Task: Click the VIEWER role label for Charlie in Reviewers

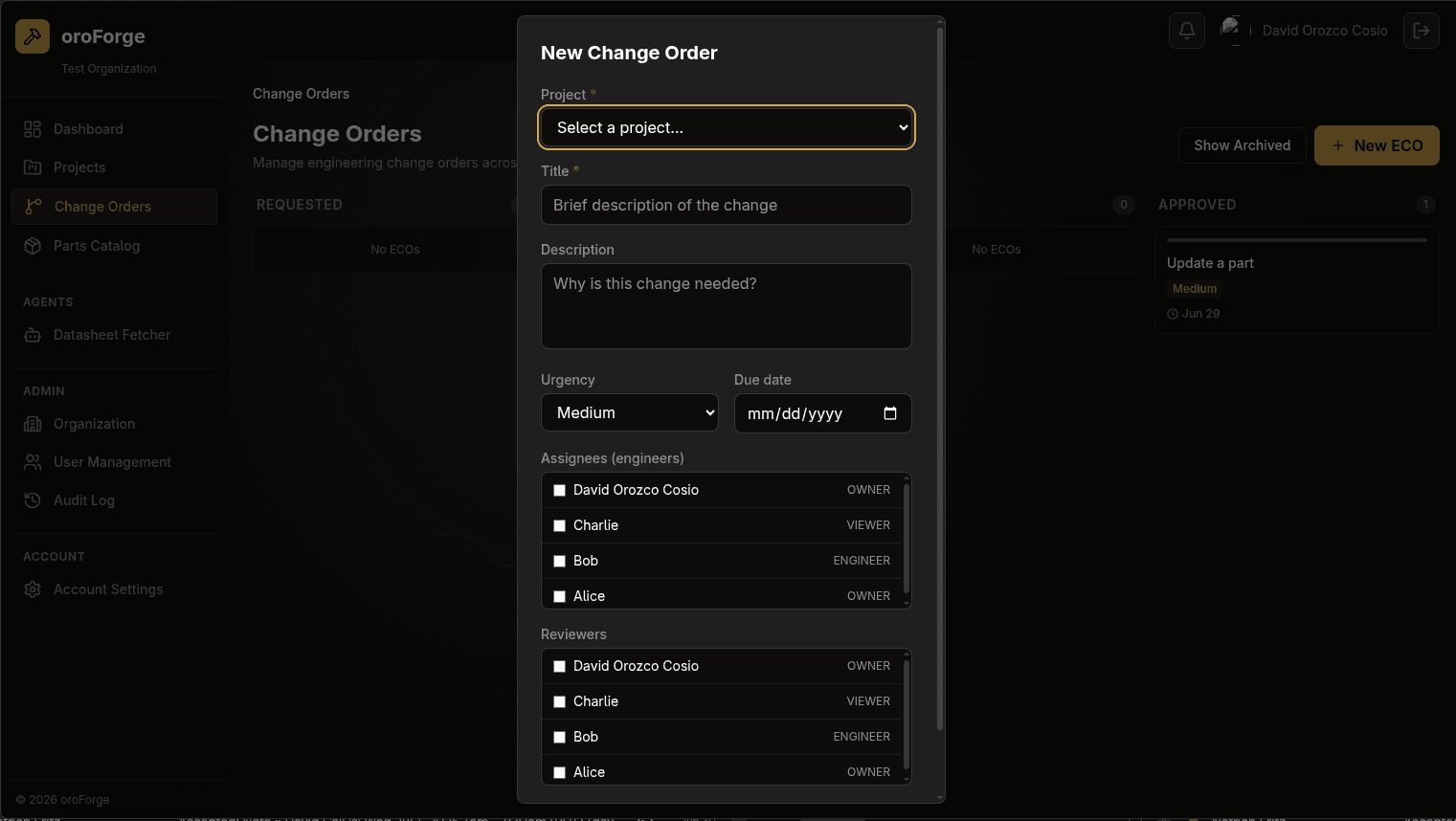Action: [x=868, y=701]
